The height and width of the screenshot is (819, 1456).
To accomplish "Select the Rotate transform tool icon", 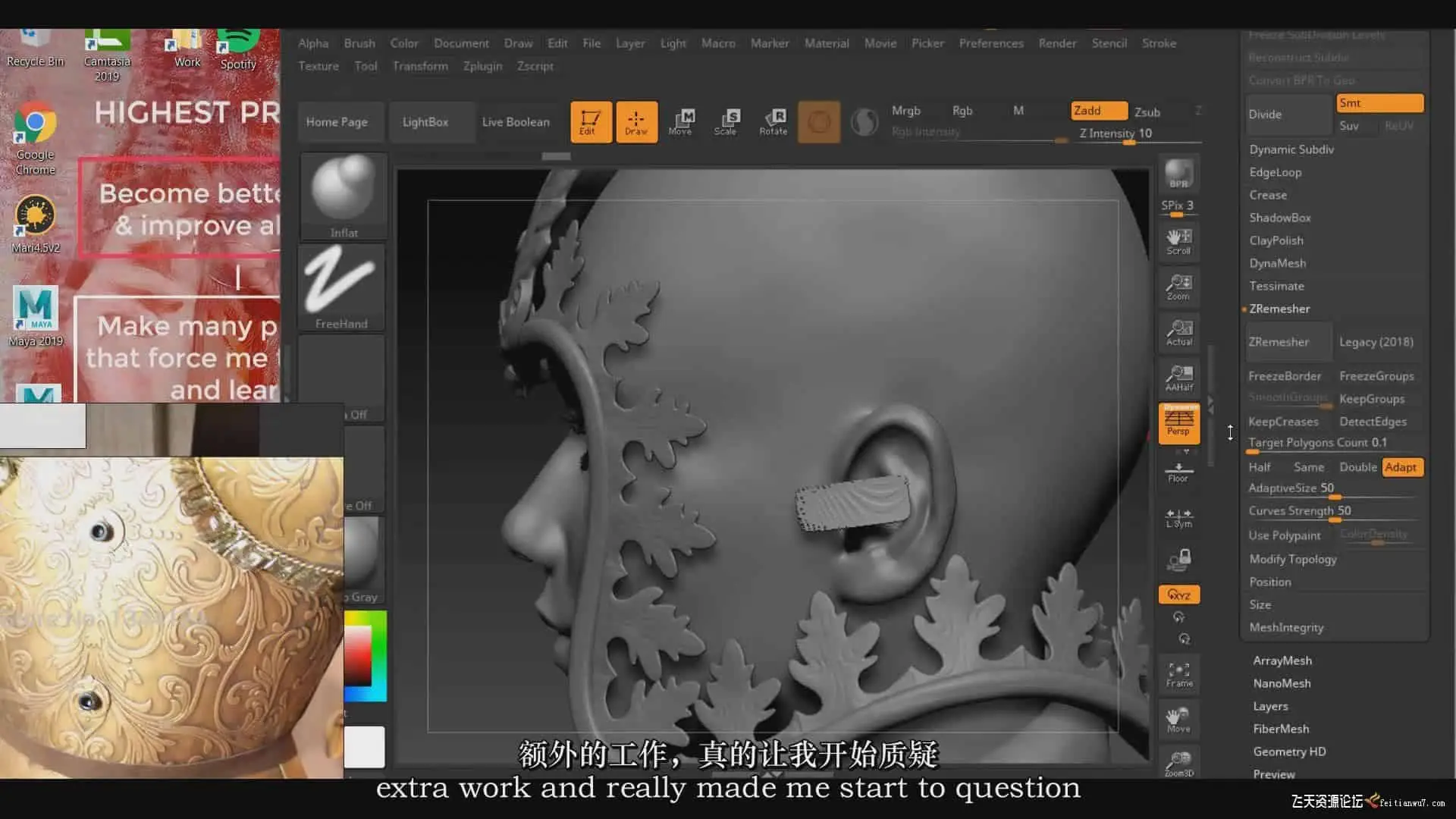I will click(773, 121).
